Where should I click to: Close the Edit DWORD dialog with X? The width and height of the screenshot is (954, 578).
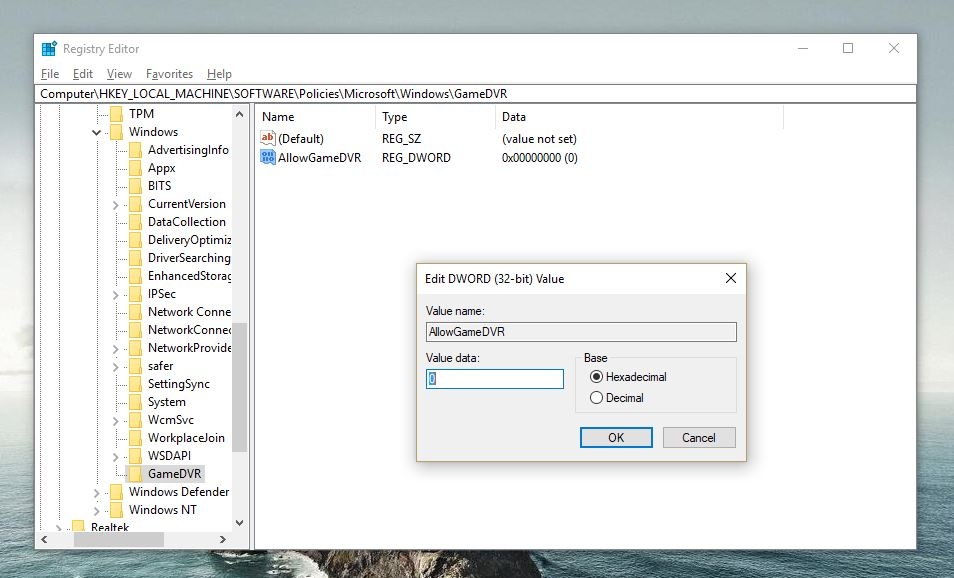click(731, 278)
